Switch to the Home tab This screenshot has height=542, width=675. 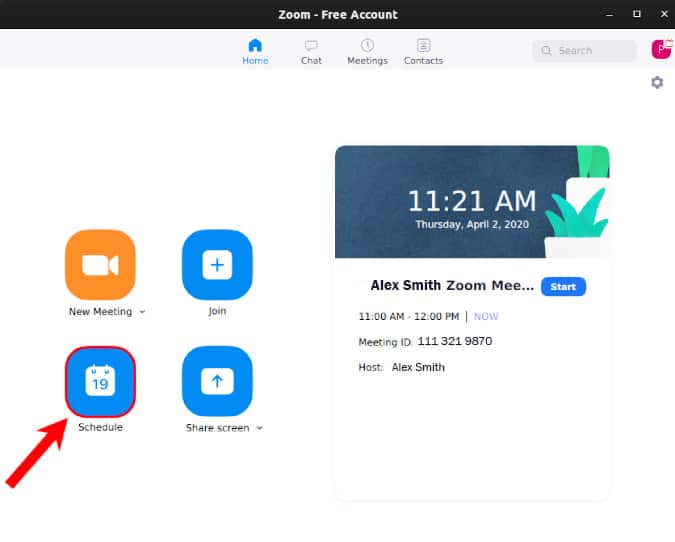pyautogui.click(x=255, y=52)
